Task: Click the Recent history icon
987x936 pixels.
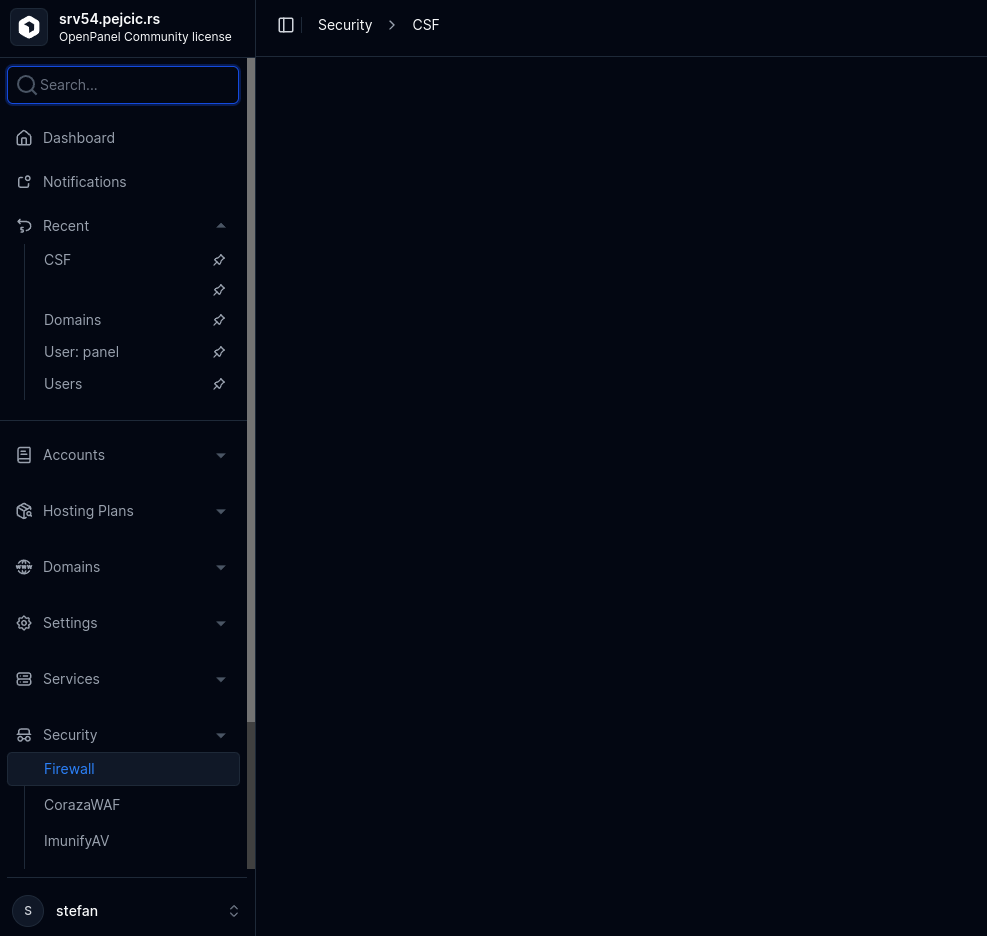Action: coord(24,226)
